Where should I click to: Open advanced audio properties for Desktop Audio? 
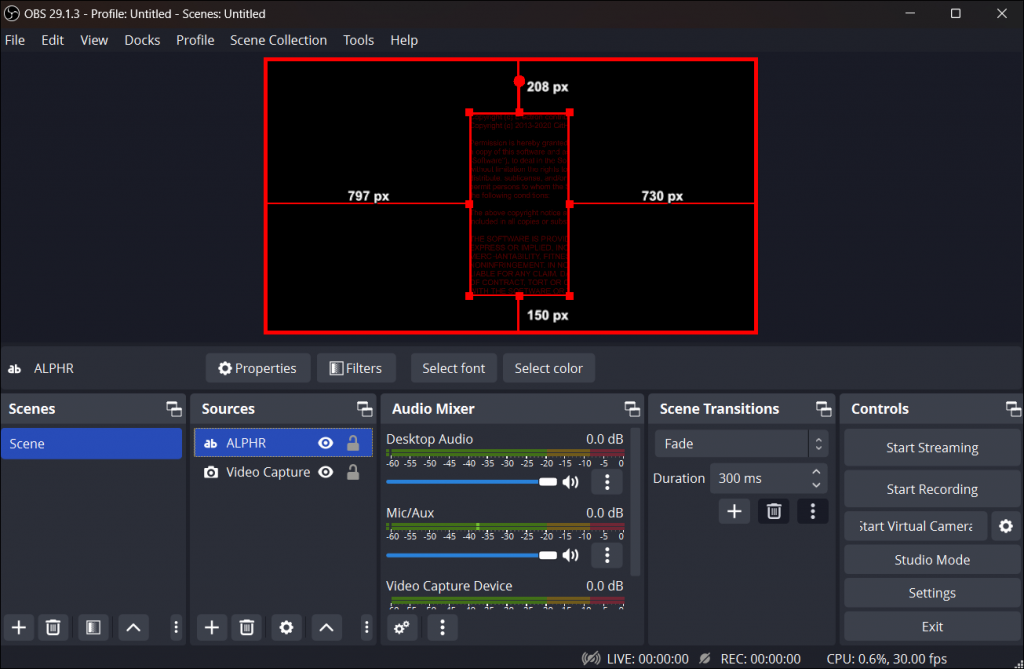pyautogui.click(x=607, y=482)
